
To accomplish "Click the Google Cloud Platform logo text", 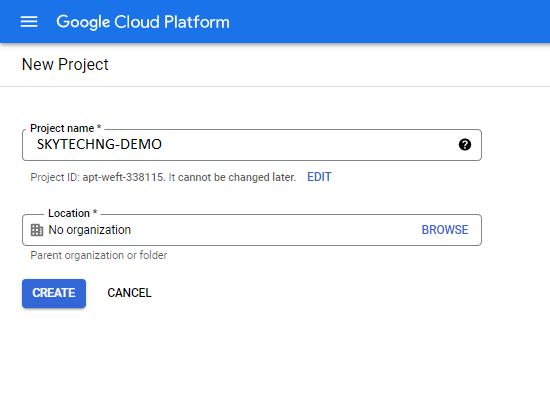I will 143,22.
